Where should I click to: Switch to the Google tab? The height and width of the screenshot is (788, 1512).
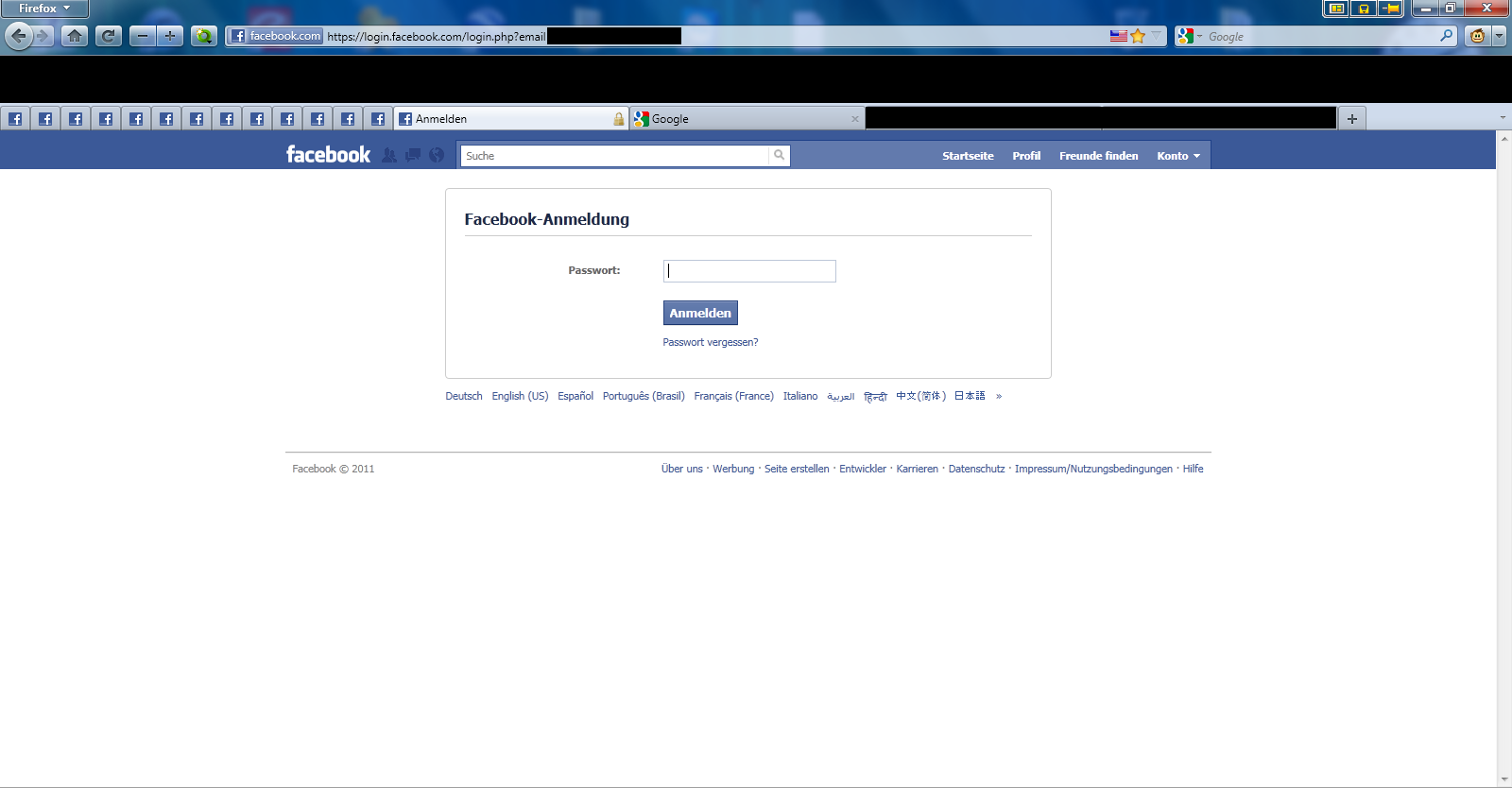click(x=747, y=119)
